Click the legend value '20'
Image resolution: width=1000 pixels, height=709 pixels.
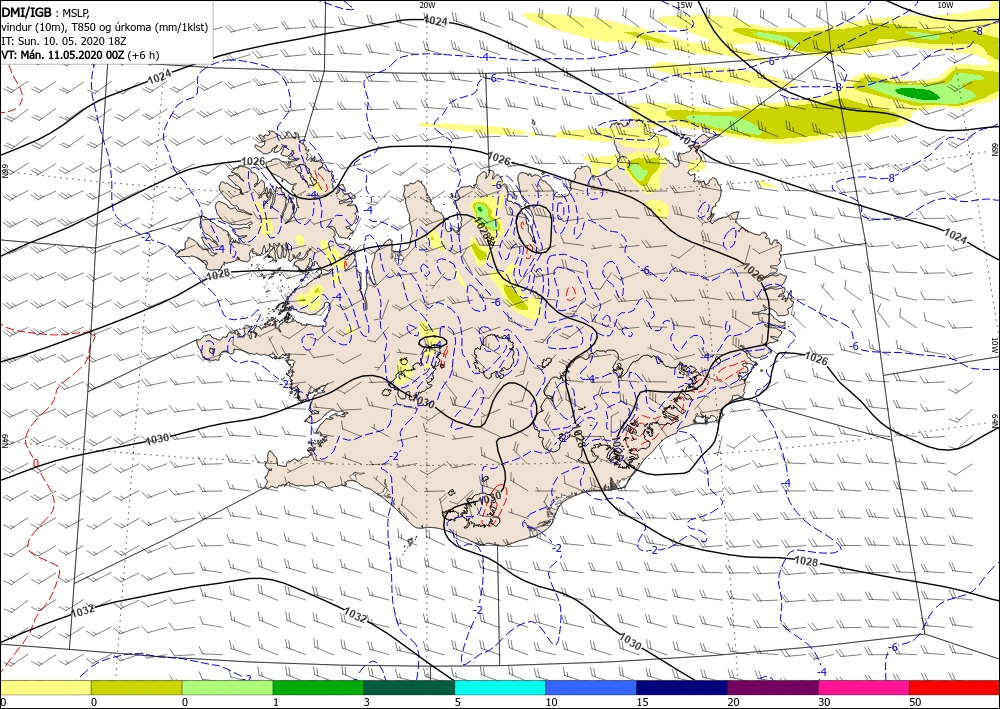733,702
